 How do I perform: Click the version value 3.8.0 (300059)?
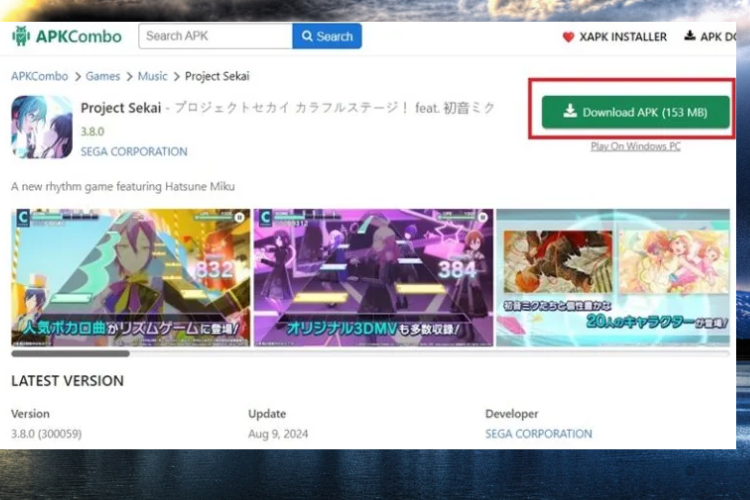coord(46,434)
